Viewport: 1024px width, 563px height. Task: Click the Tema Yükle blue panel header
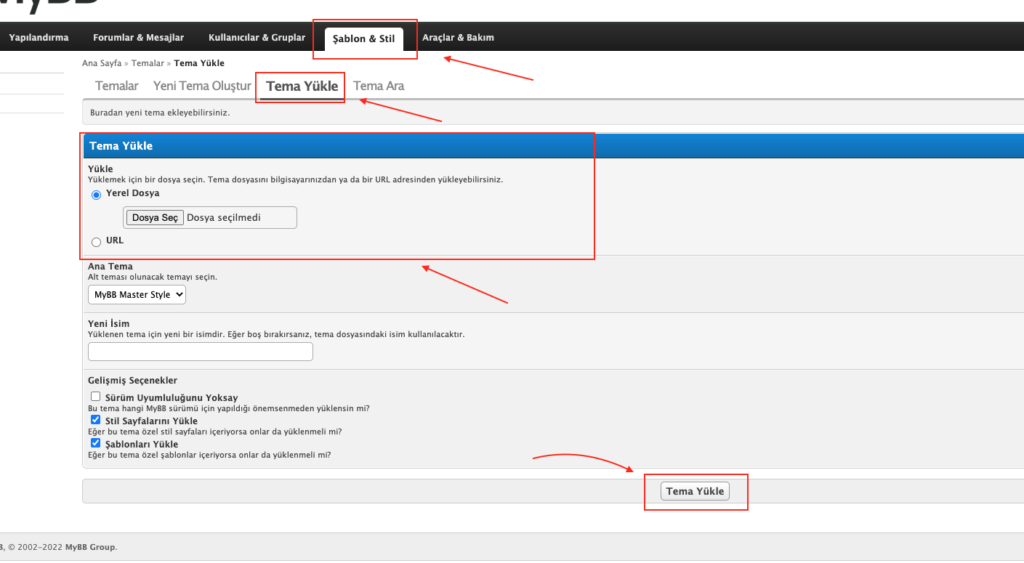coord(554,146)
